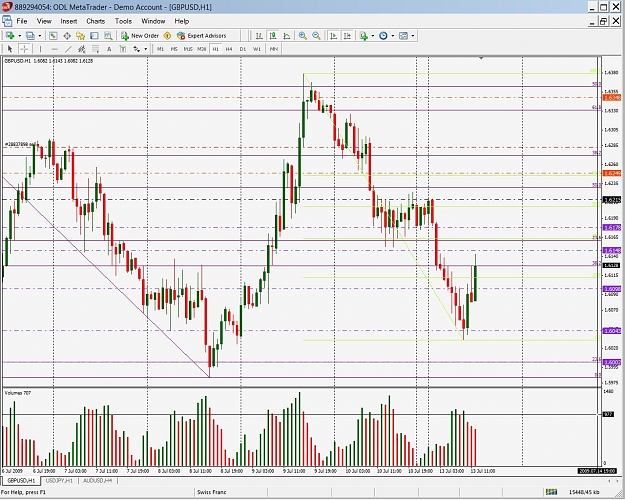The height and width of the screenshot is (500, 625).
Task: Switch to the GBPUSD,H1 chart tab
Action: point(21,480)
